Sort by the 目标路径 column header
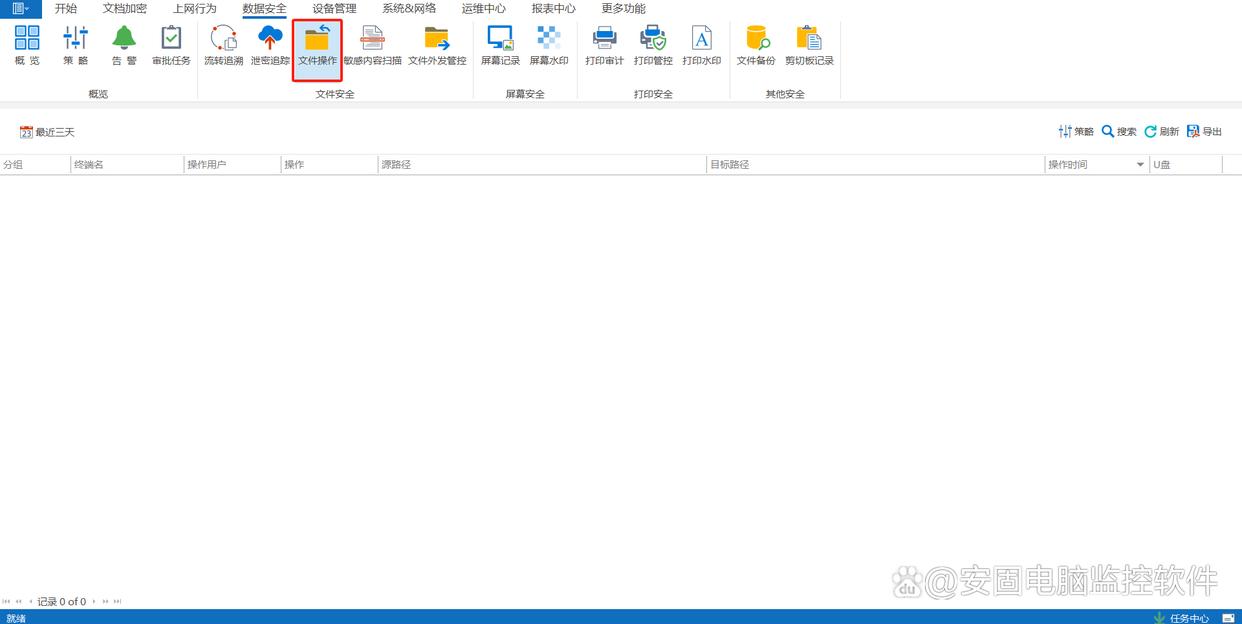The height and width of the screenshot is (624, 1242). click(876, 165)
